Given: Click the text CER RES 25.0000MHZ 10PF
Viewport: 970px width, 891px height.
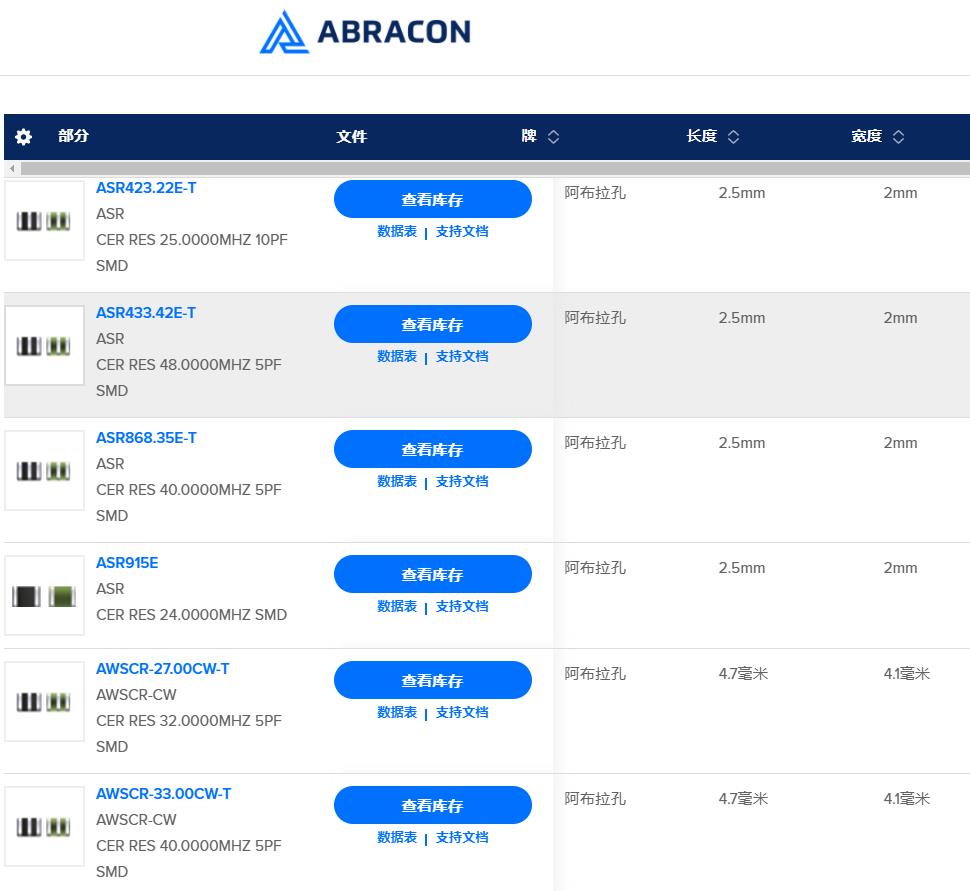Looking at the screenshot, I should tap(192, 239).
